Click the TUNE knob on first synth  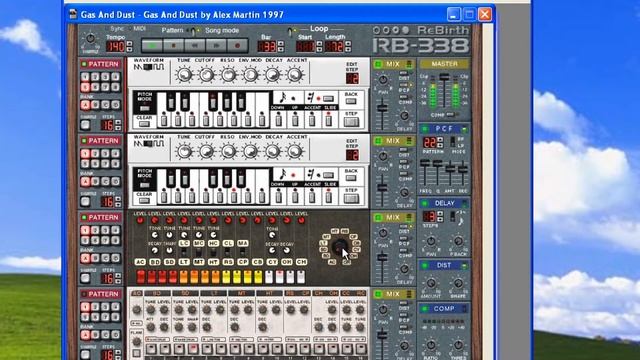tap(184, 75)
